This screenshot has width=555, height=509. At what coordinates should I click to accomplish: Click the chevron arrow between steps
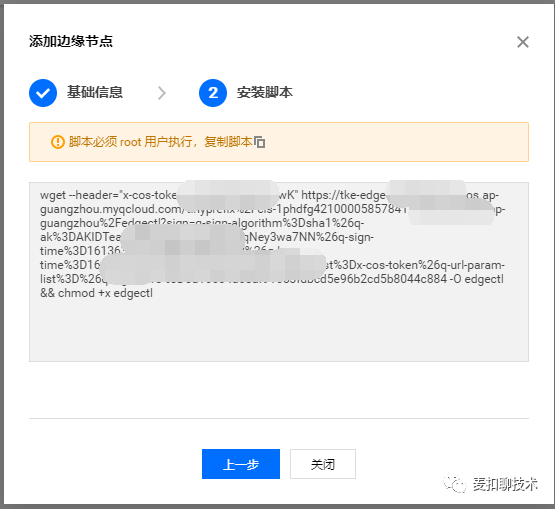(162, 93)
